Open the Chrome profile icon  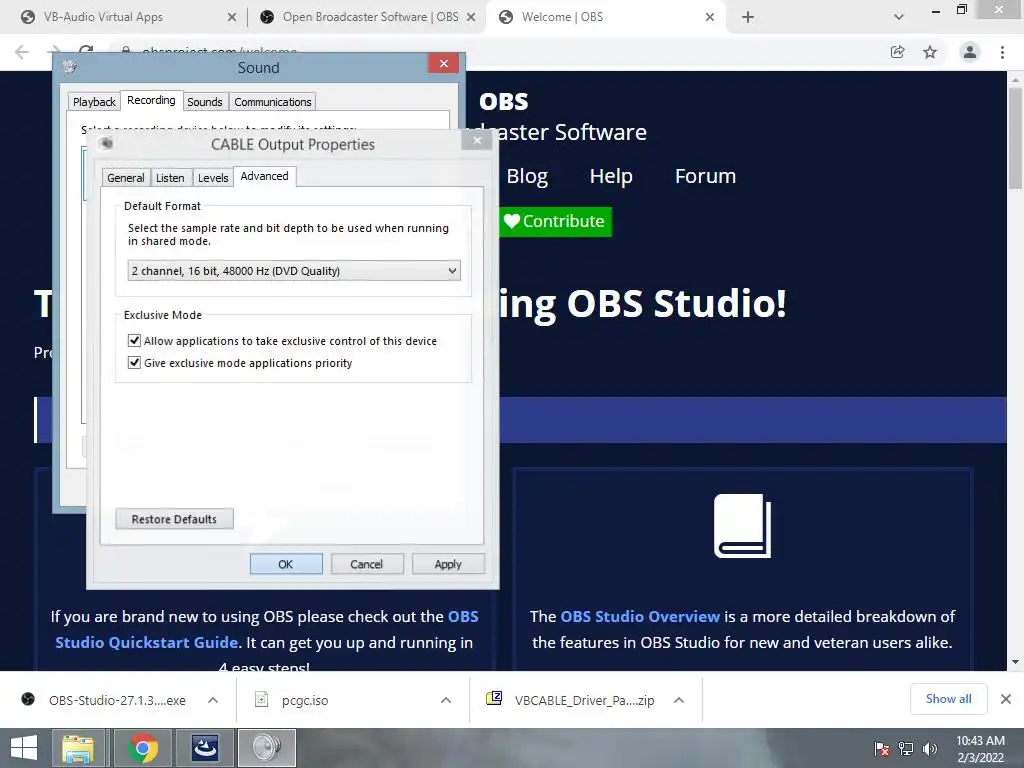(x=970, y=52)
